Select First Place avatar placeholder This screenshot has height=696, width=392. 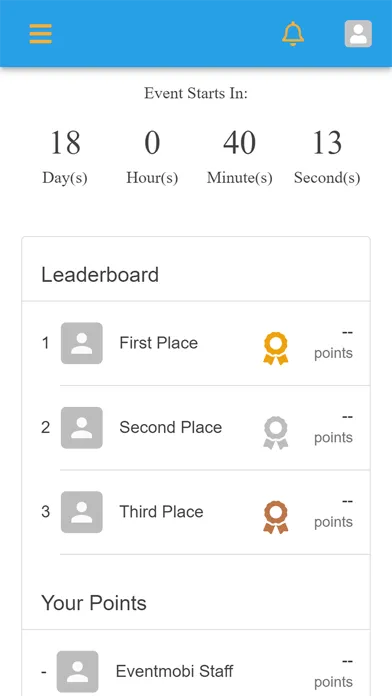(x=82, y=343)
